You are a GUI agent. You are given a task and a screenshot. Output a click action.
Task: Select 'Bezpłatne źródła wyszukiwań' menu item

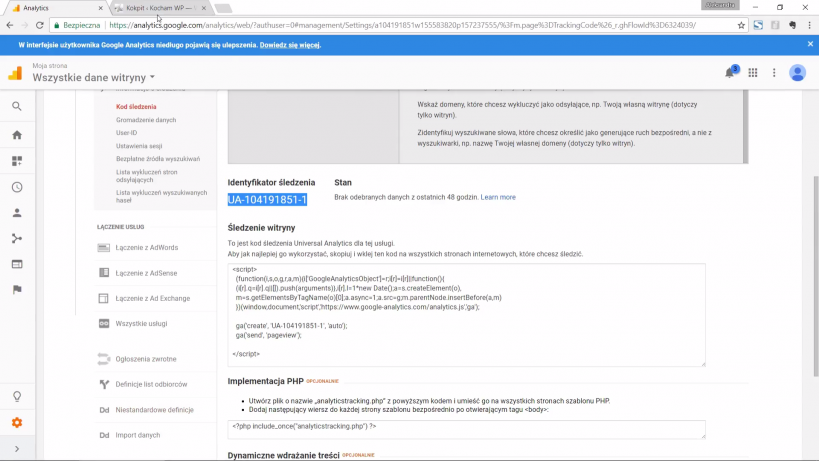(158, 159)
